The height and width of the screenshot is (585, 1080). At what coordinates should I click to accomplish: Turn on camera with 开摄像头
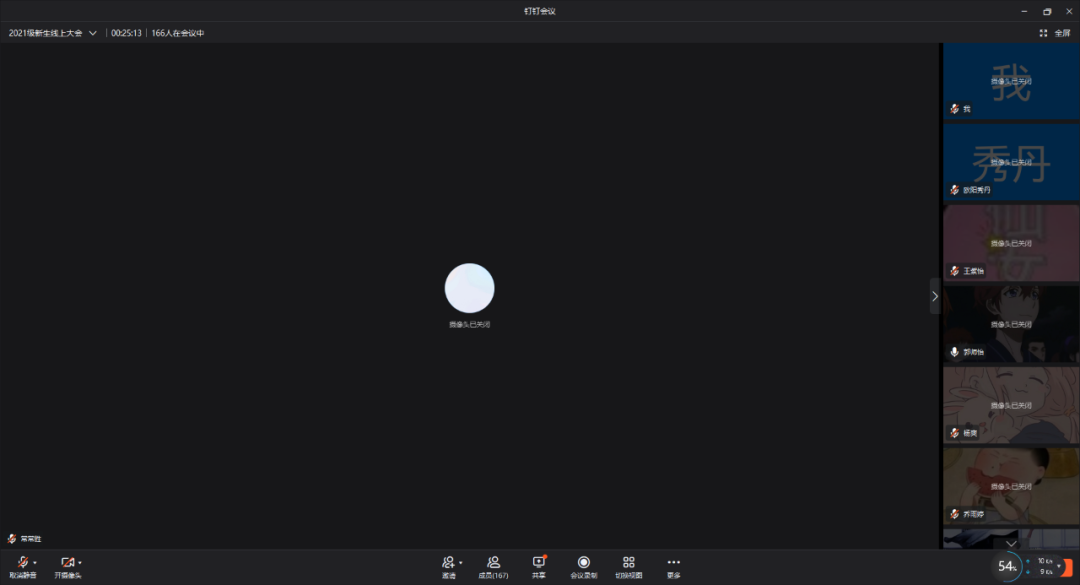click(x=68, y=565)
